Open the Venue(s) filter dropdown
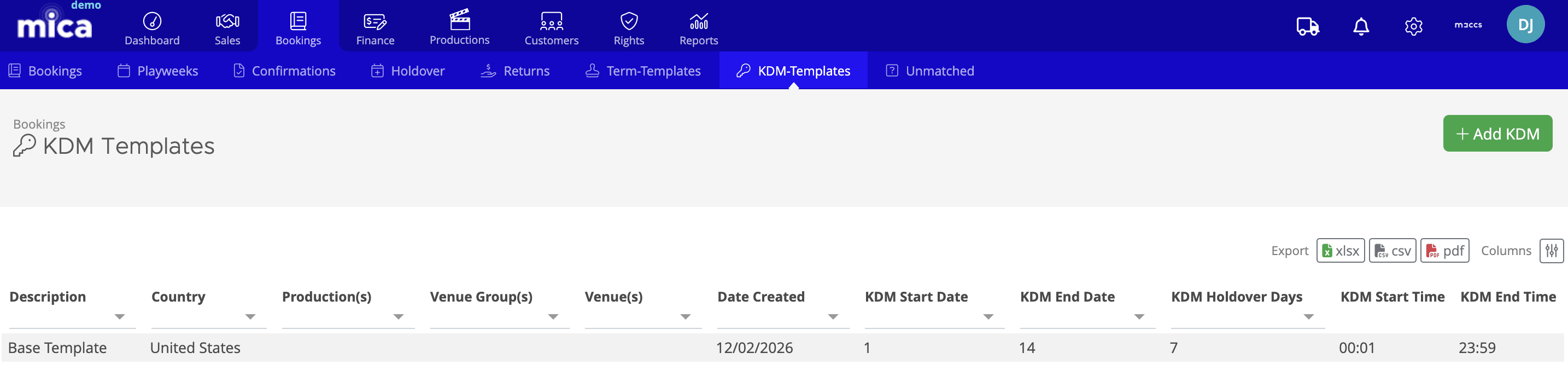Image resolution: width=1568 pixels, height=370 pixels. (686, 316)
